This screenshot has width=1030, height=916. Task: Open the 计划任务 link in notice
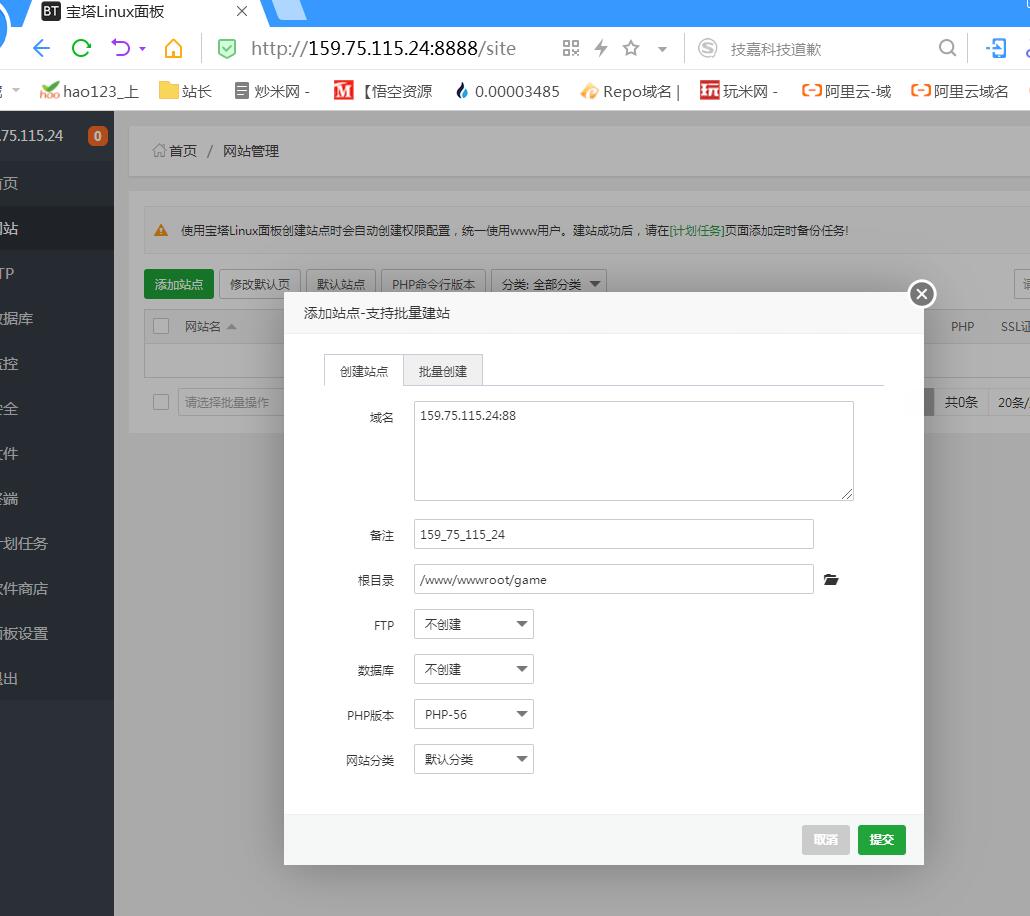pyautogui.click(x=697, y=230)
